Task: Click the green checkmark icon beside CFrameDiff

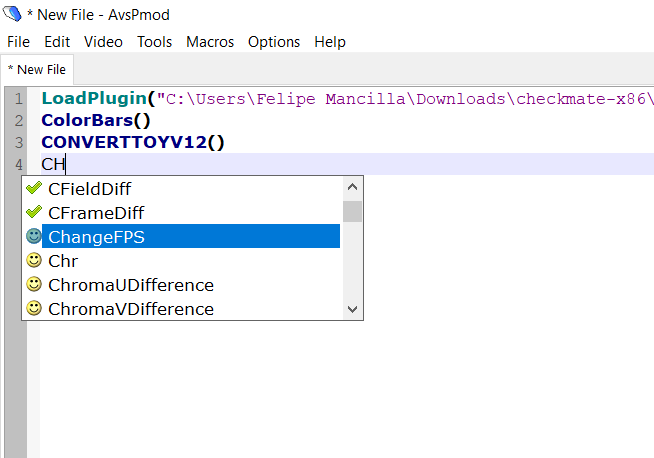Action: pos(34,212)
